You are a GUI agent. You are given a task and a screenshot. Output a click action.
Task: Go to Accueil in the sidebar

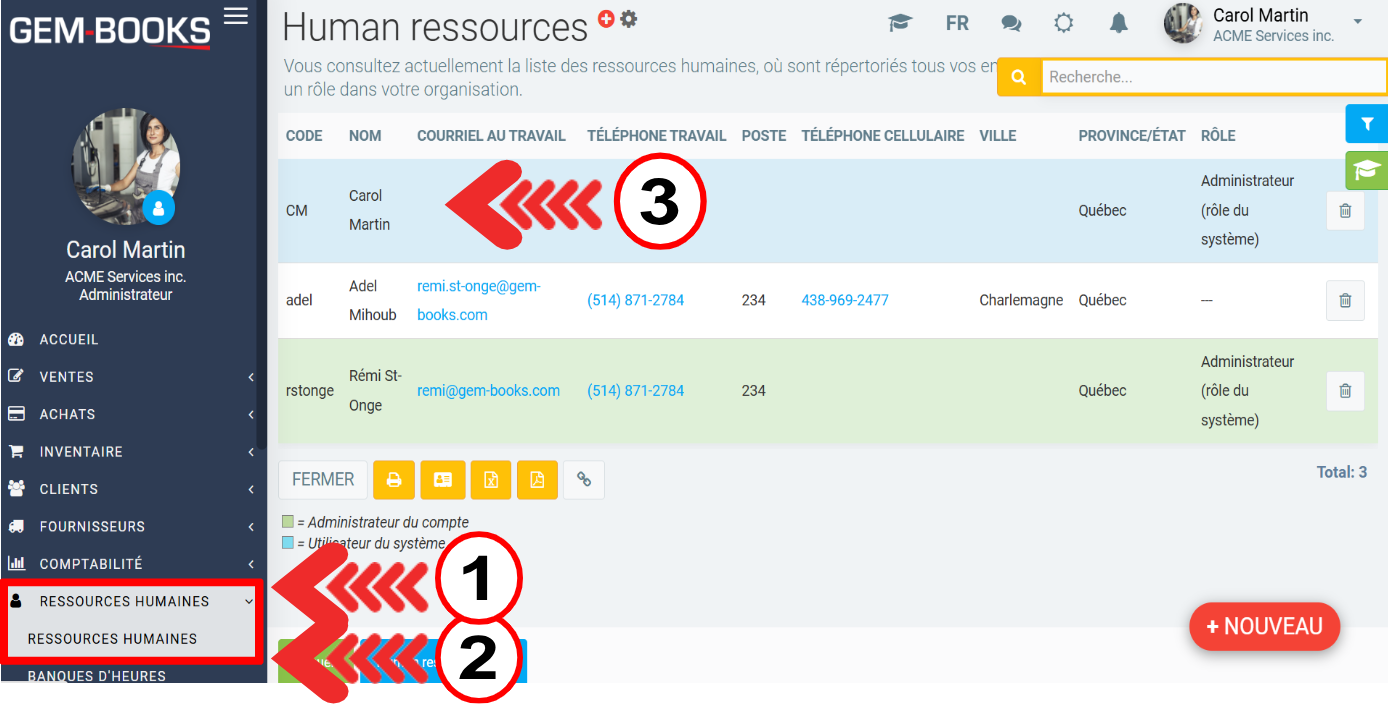(x=69, y=340)
